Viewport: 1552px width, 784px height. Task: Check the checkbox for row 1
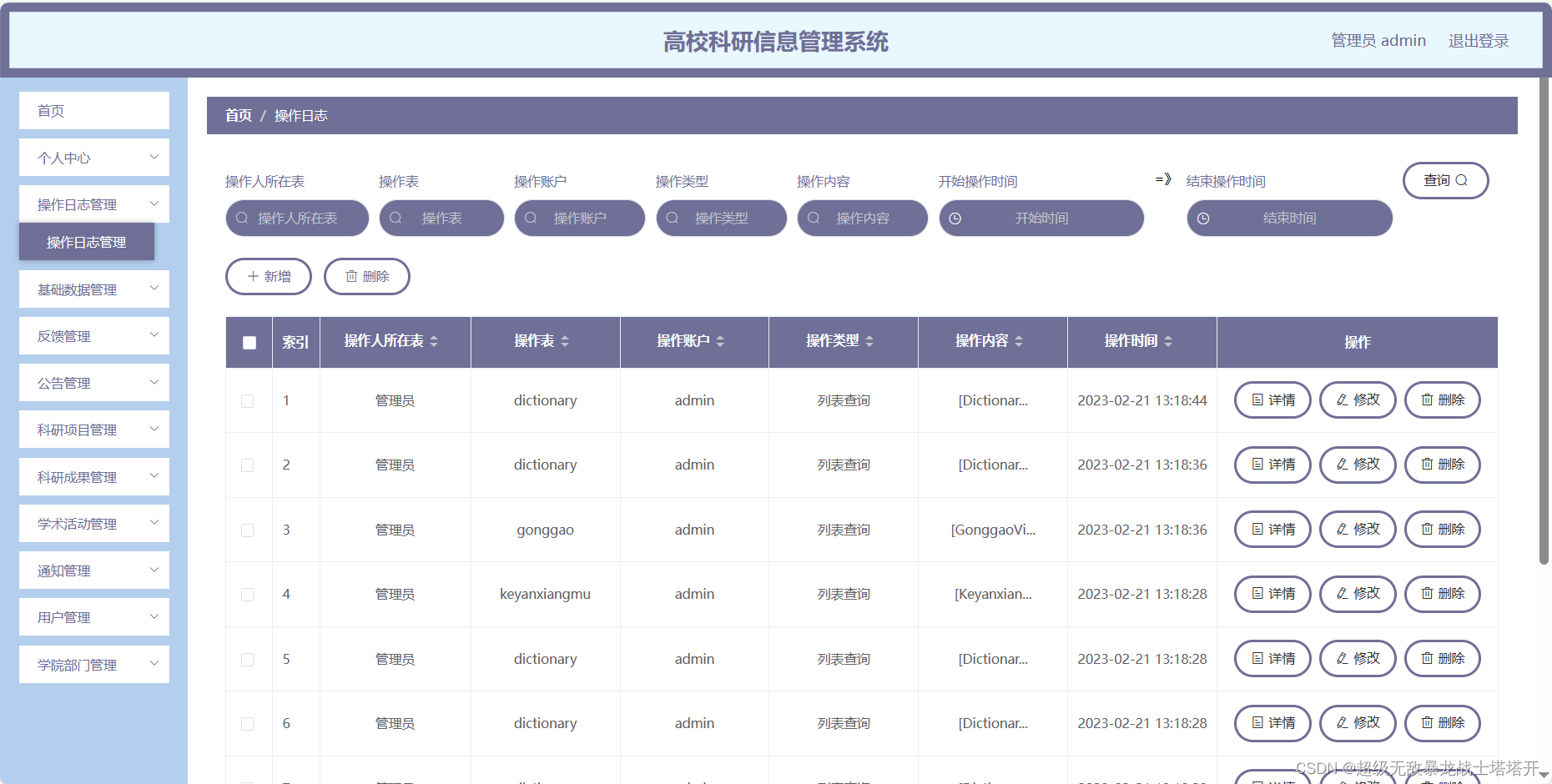(x=247, y=401)
